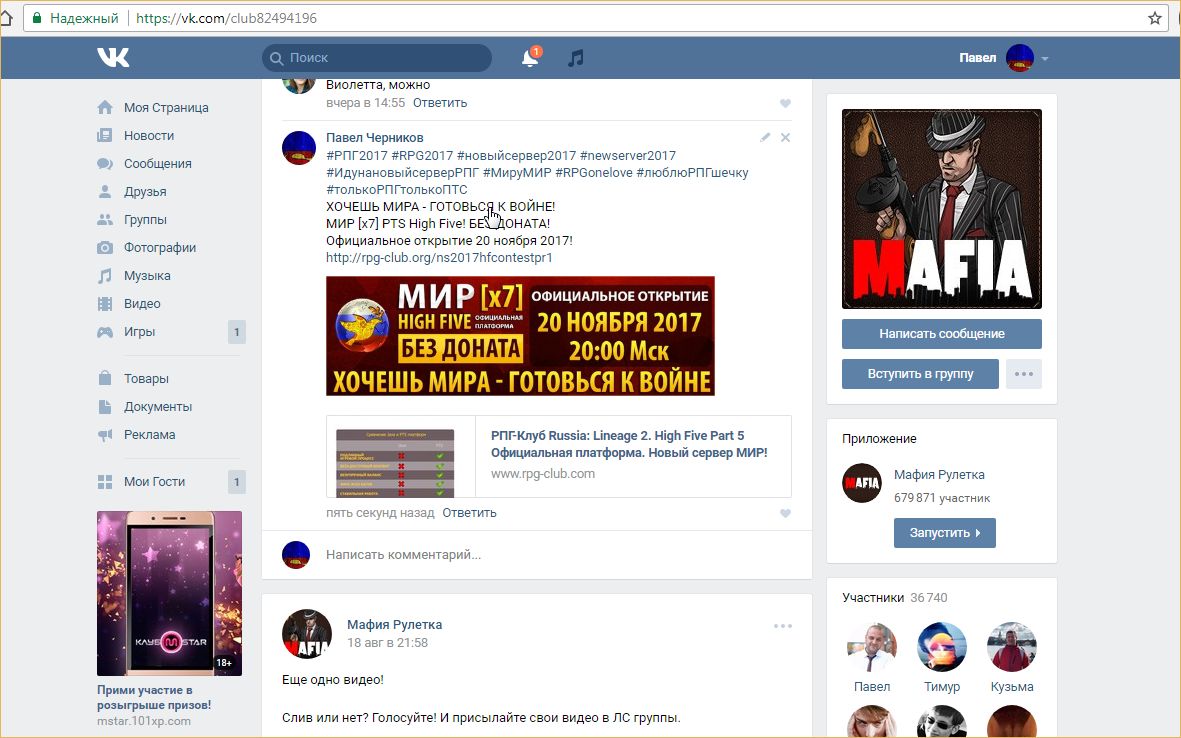This screenshot has width=1181, height=738.
Task: Click the people icon next to Группы
Action: (x=105, y=219)
